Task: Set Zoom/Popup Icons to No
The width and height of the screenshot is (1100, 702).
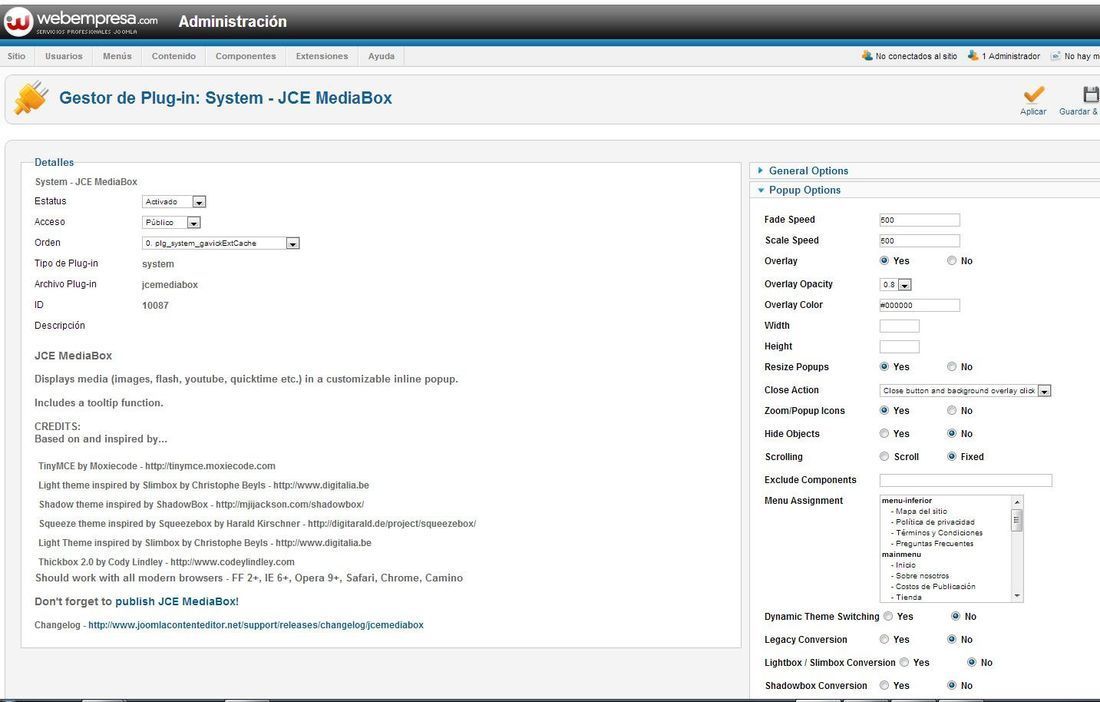Action: (x=951, y=410)
